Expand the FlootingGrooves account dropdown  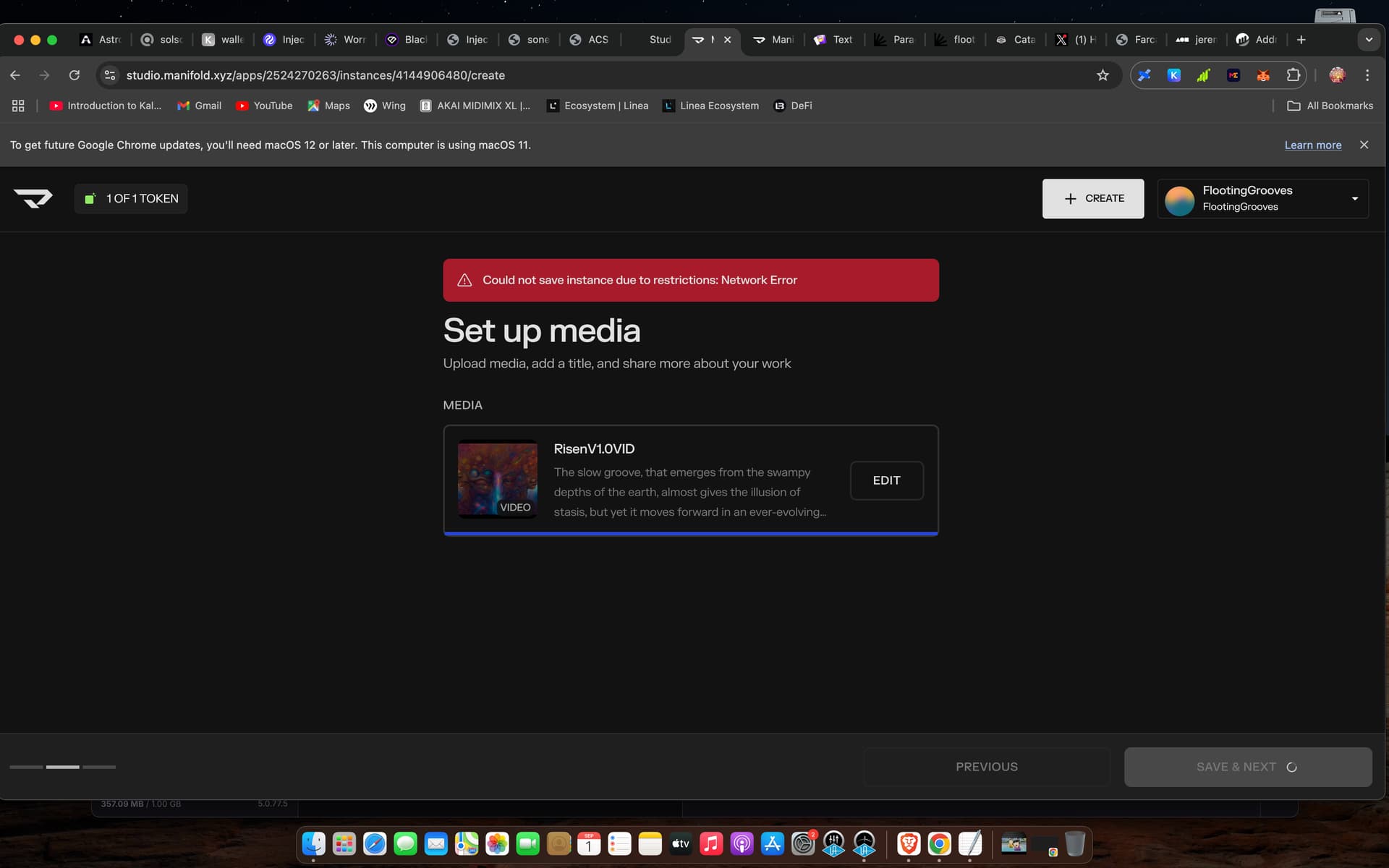point(1354,199)
